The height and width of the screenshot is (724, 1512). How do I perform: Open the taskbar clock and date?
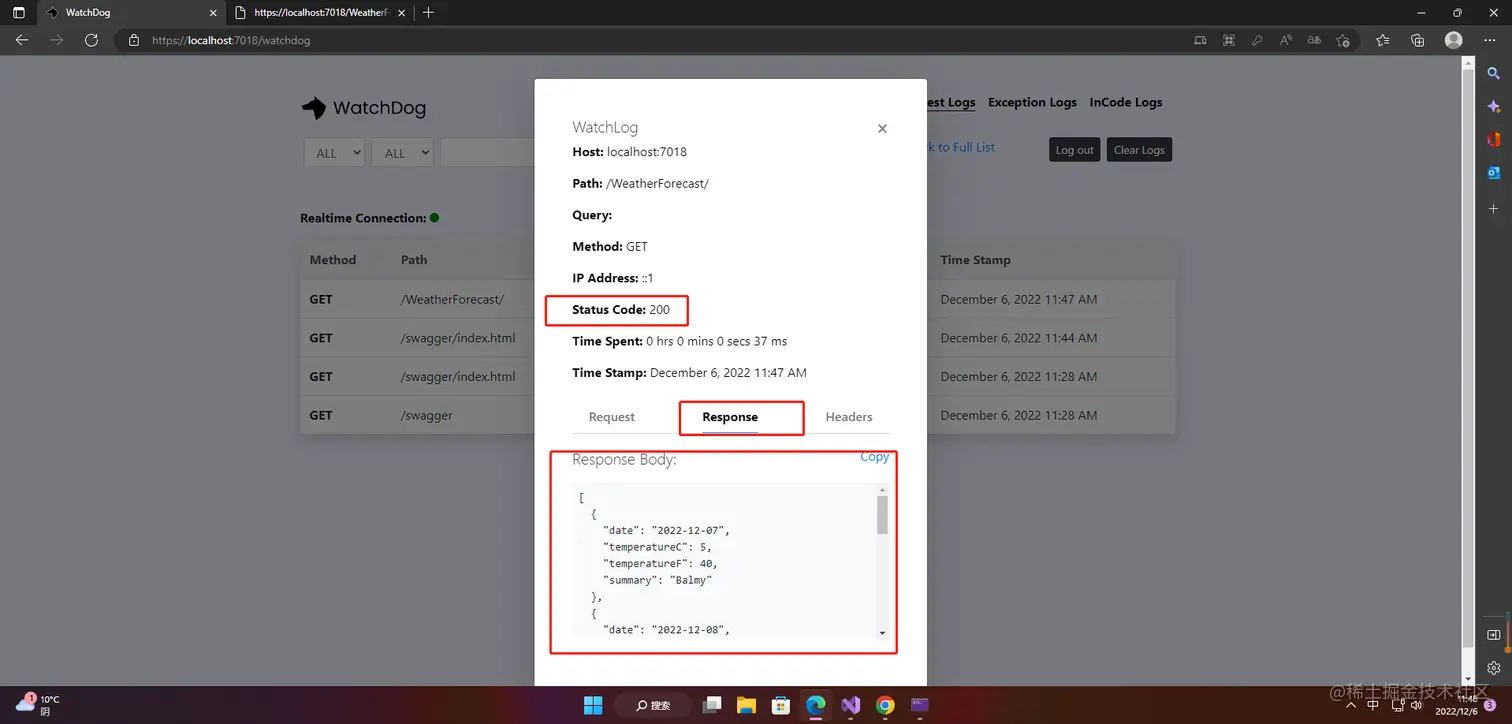point(1457,704)
